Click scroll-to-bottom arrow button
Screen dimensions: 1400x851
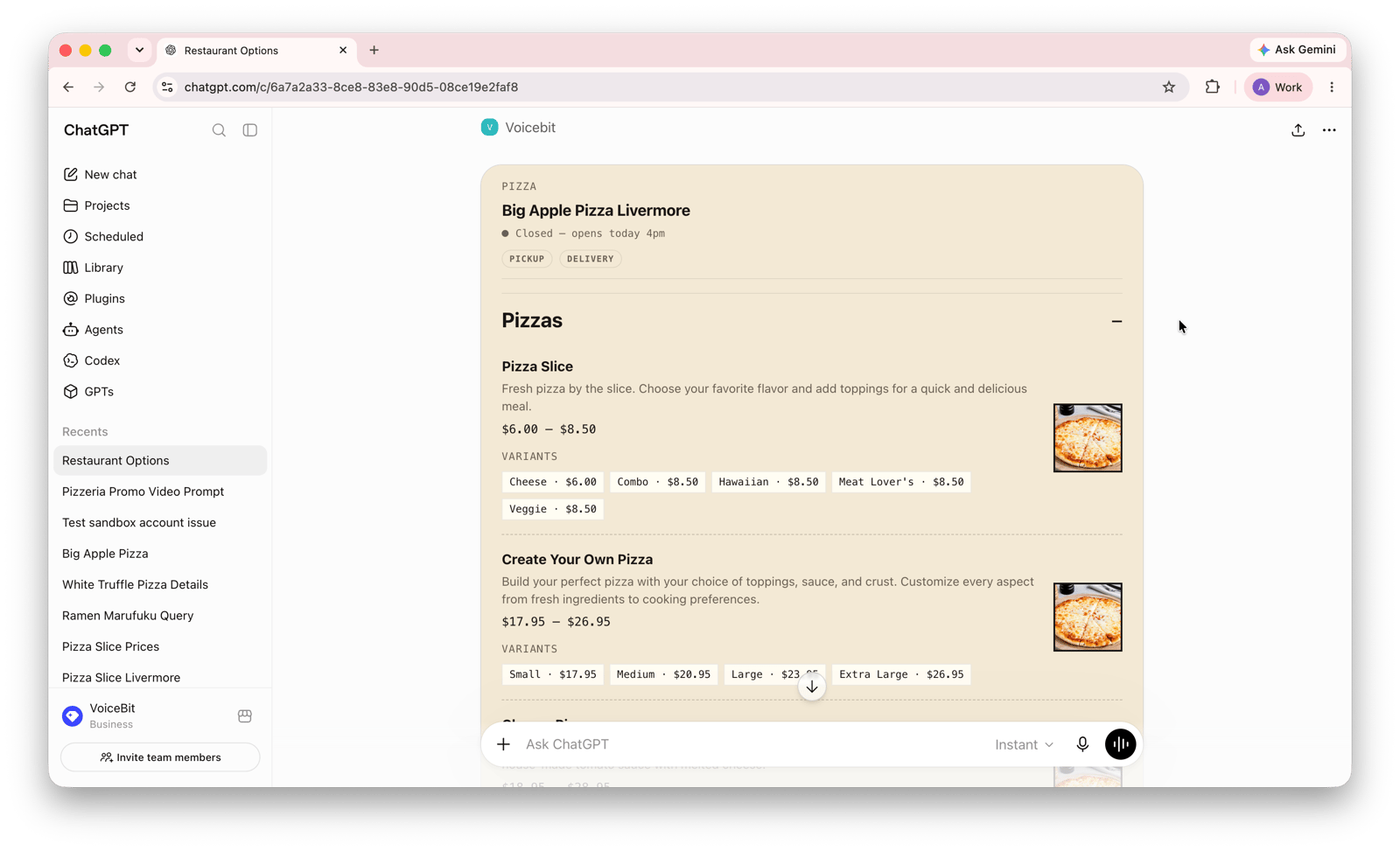click(x=812, y=687)
